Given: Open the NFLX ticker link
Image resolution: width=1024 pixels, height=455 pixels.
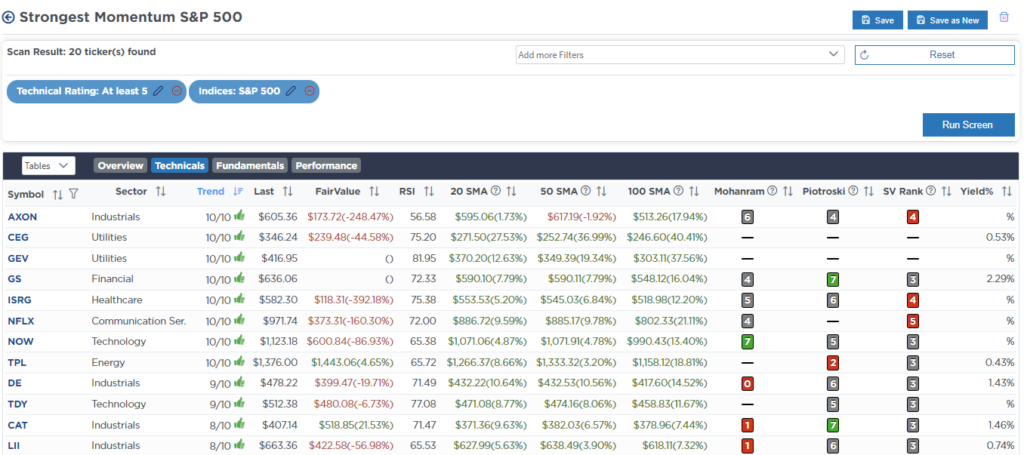Looking at the screenshot, I should point(20,321).
